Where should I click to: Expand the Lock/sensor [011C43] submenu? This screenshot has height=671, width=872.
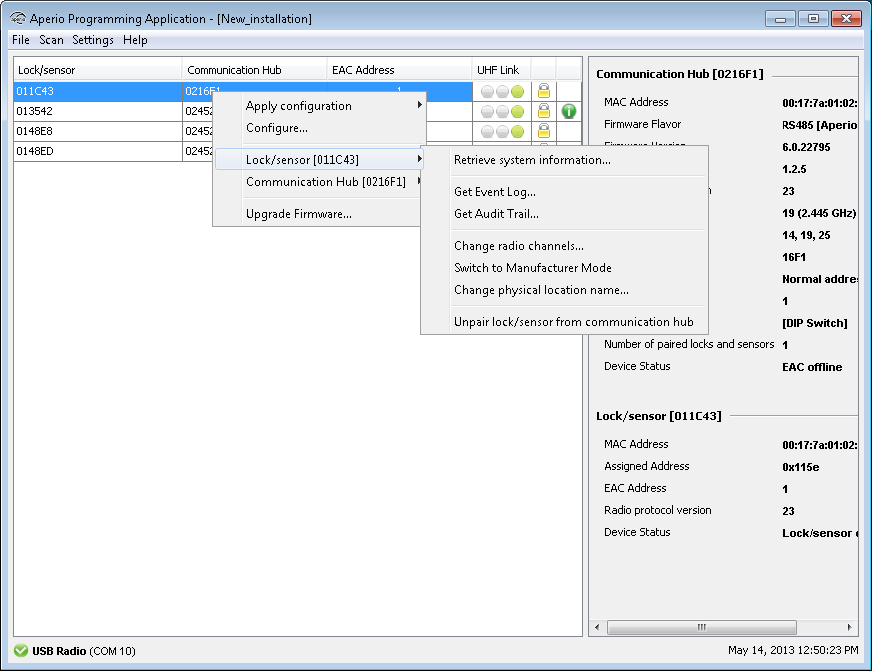(x=319, y=160)
